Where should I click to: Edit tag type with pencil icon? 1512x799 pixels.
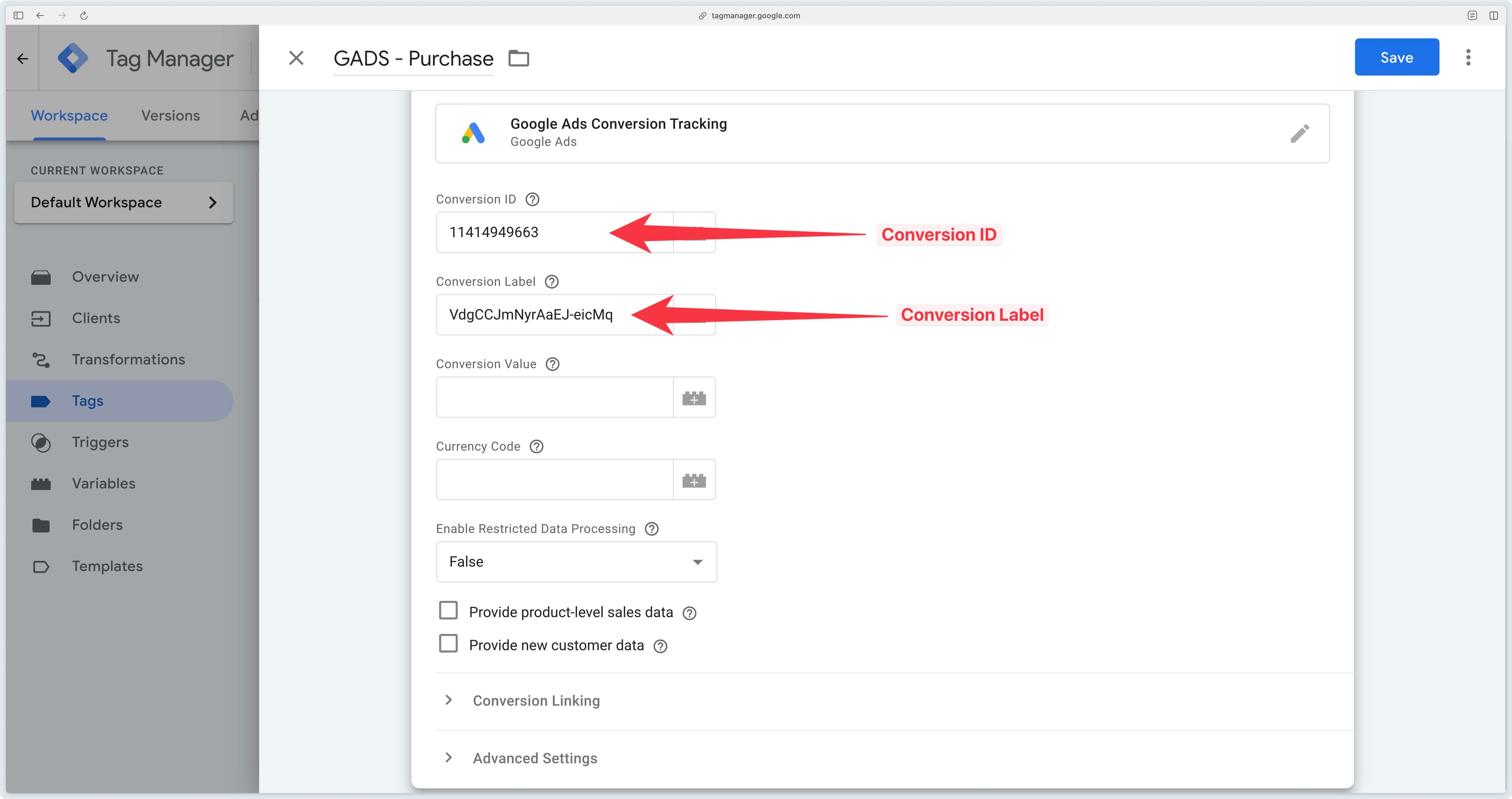(x=1299, y=133)
